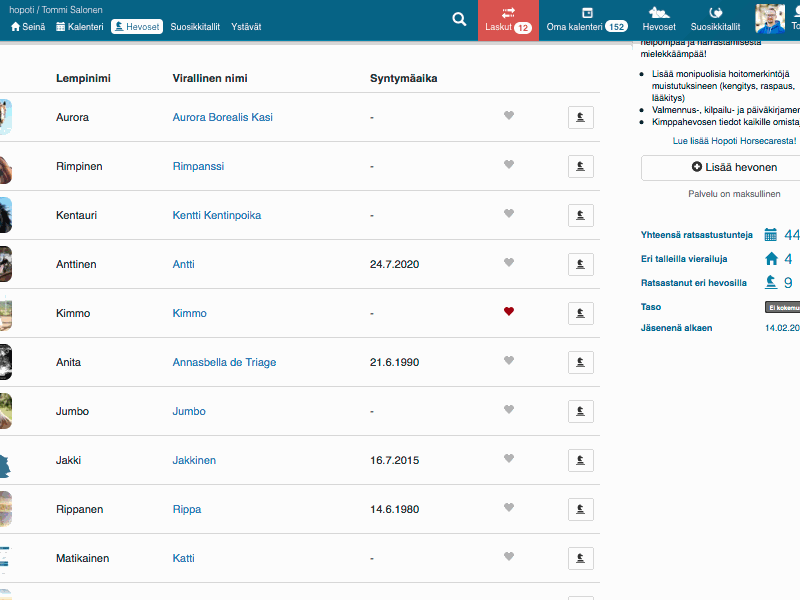Viewport: 800px width, 600px height.
Task: Open the Seinä menu item
Action: (28, 27)
